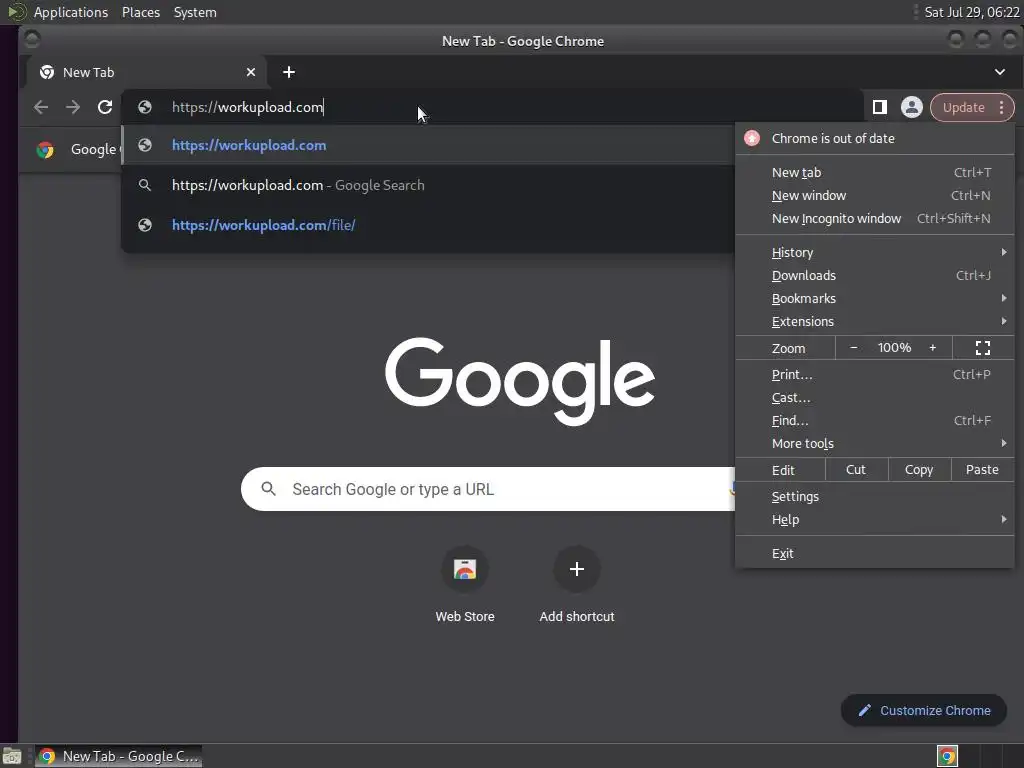
Task: Click the New Tab - Google Chrome taskbar item
Action: (x=119, y=756)
